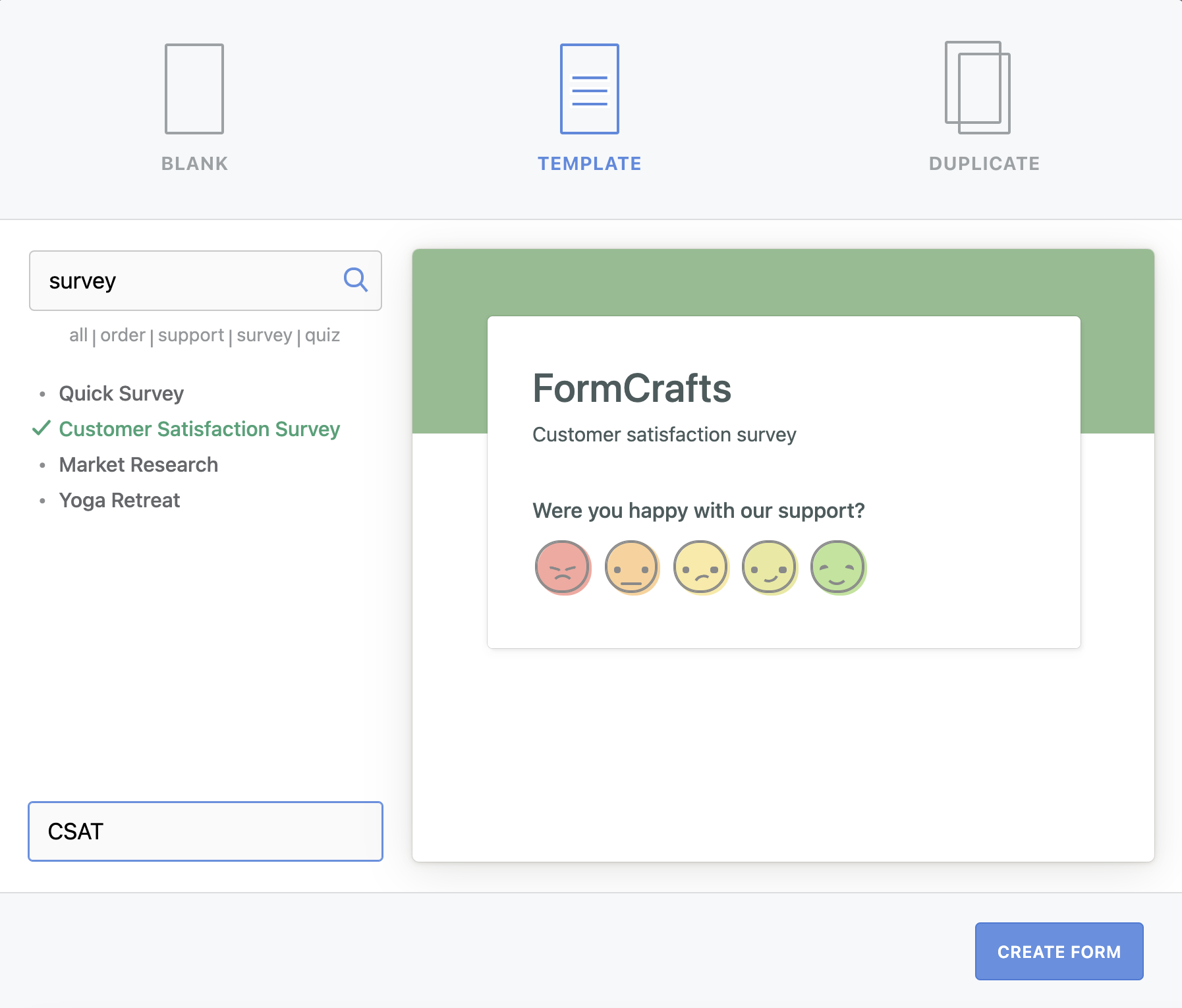Select the Template document icon
Image resolution: width=1182 pixels, height=1008 pixels.
pos(590,89)
